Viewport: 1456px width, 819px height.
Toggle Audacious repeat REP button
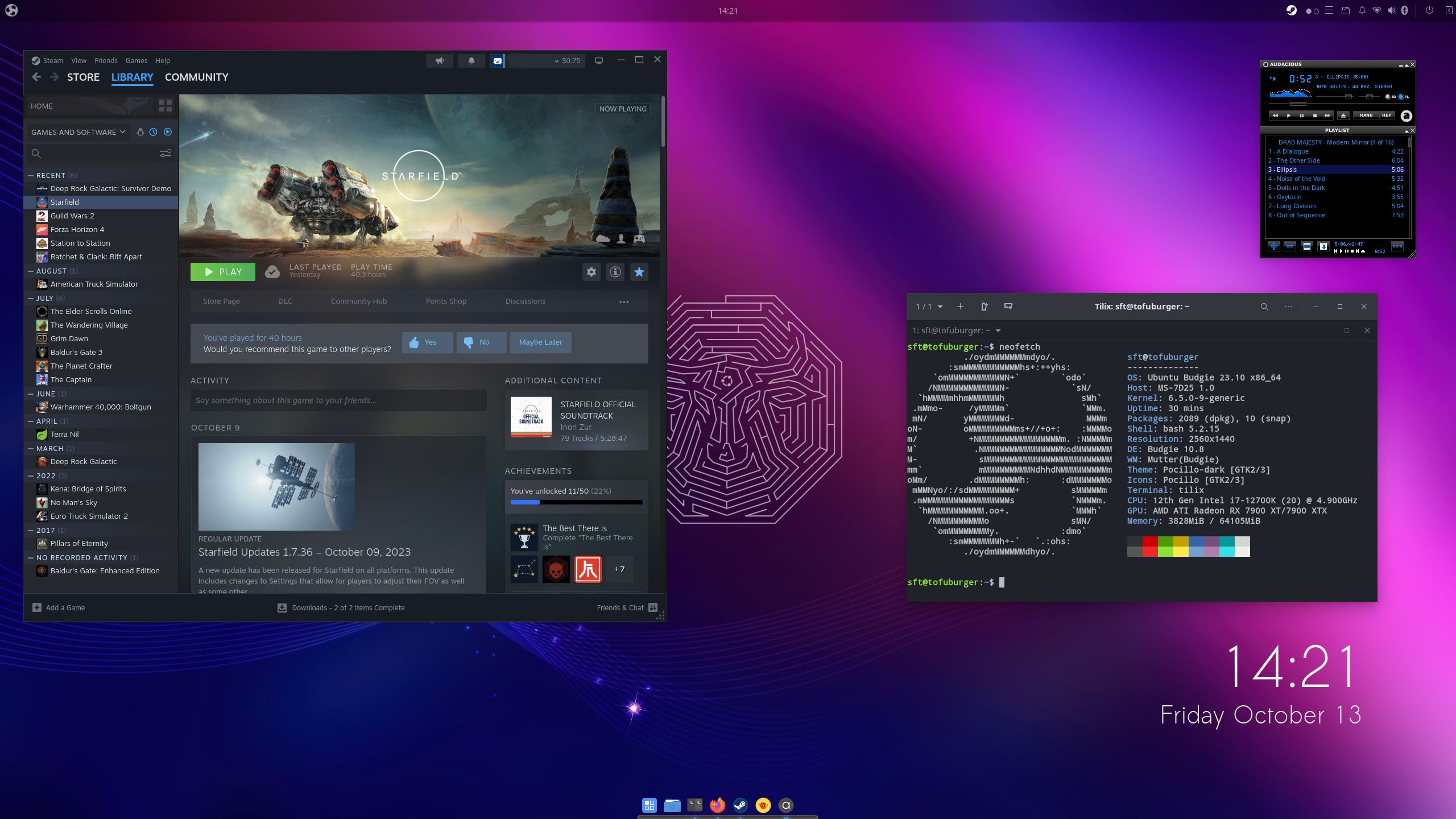[x=1387, y=115]
